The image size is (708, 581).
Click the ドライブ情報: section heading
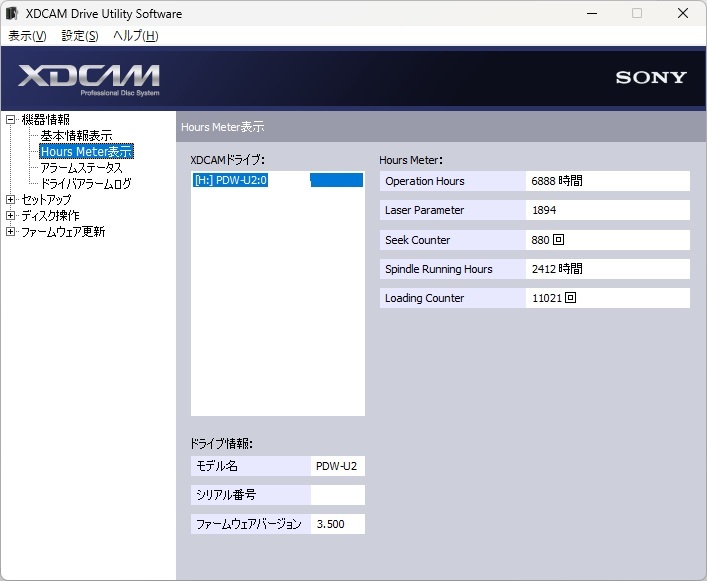(x=221, y=444)
